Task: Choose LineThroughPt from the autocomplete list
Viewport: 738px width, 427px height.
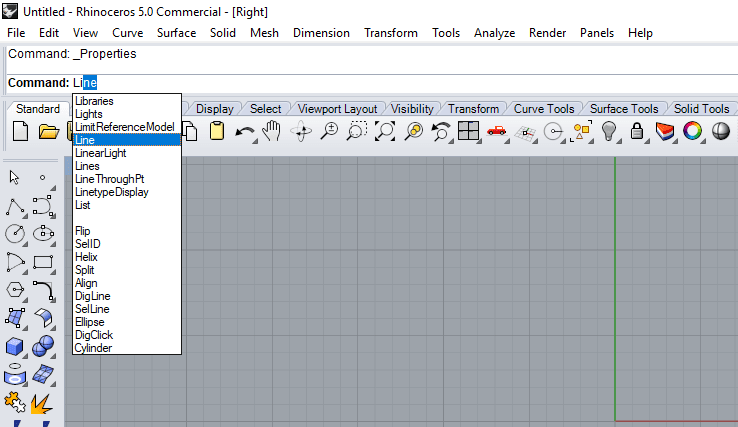Action: pos(127,179)
